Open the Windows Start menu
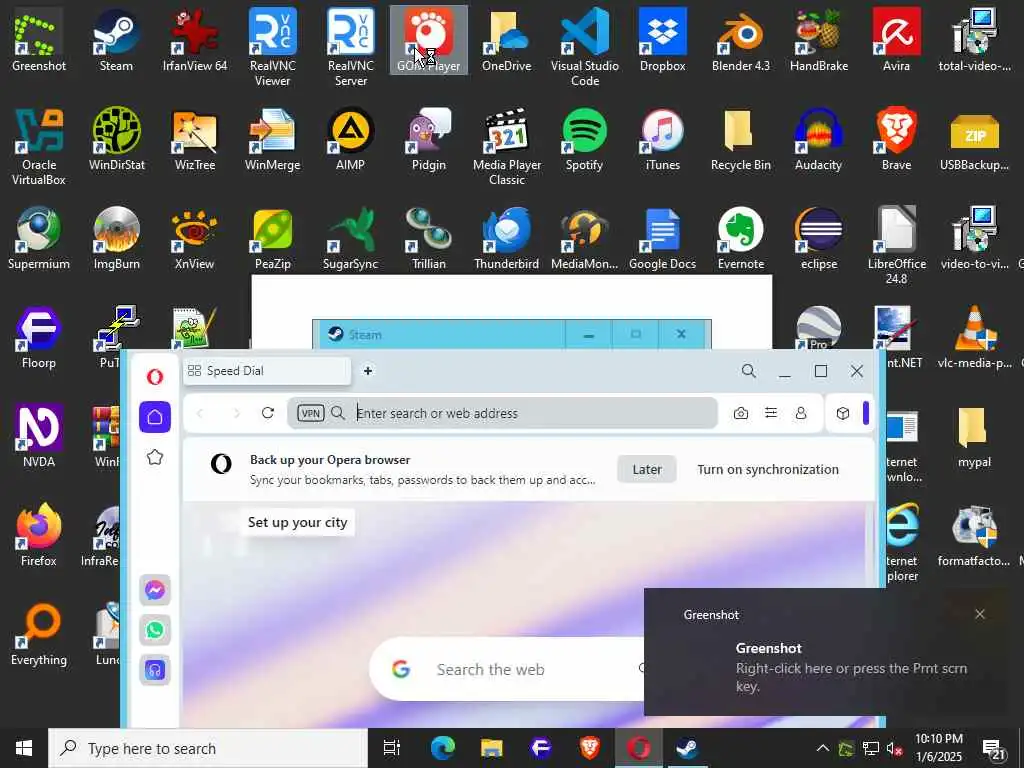The width and height of the screenshot is (1024, 768). (x=24, y=748)
